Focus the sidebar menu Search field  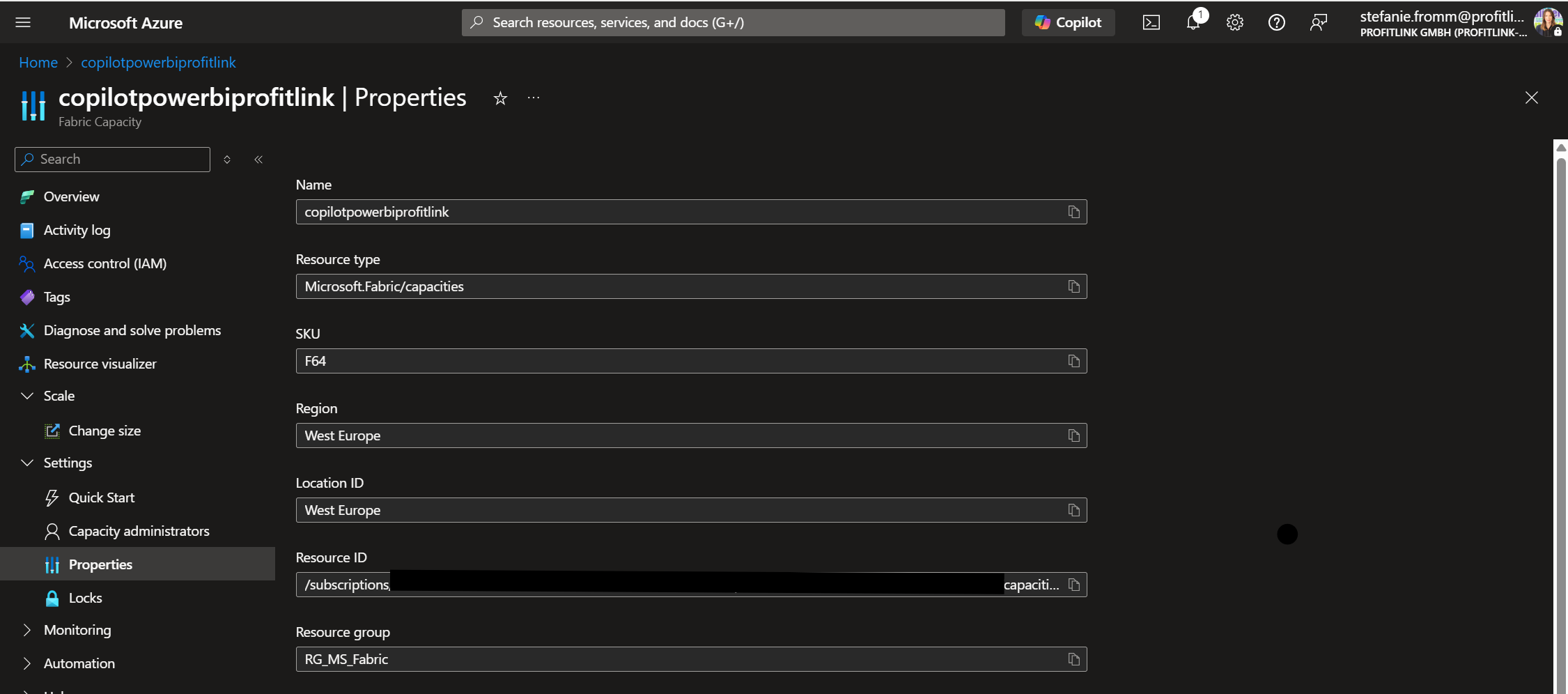[112, 159]
